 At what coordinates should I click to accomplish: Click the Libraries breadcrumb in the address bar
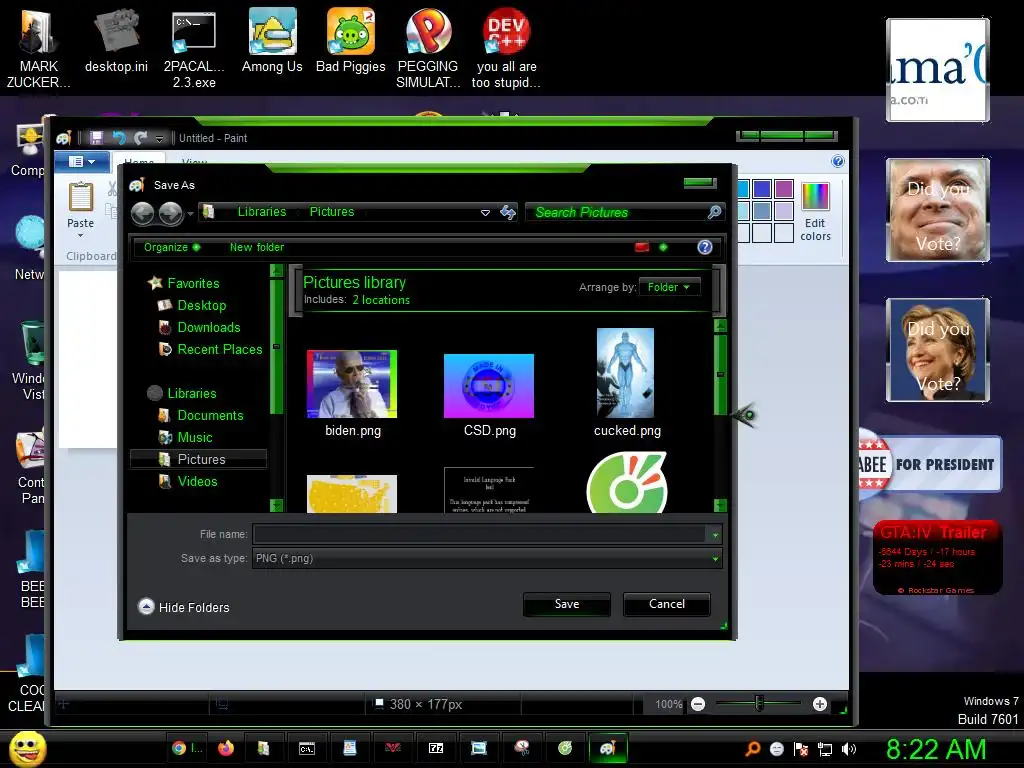[262, 212]
